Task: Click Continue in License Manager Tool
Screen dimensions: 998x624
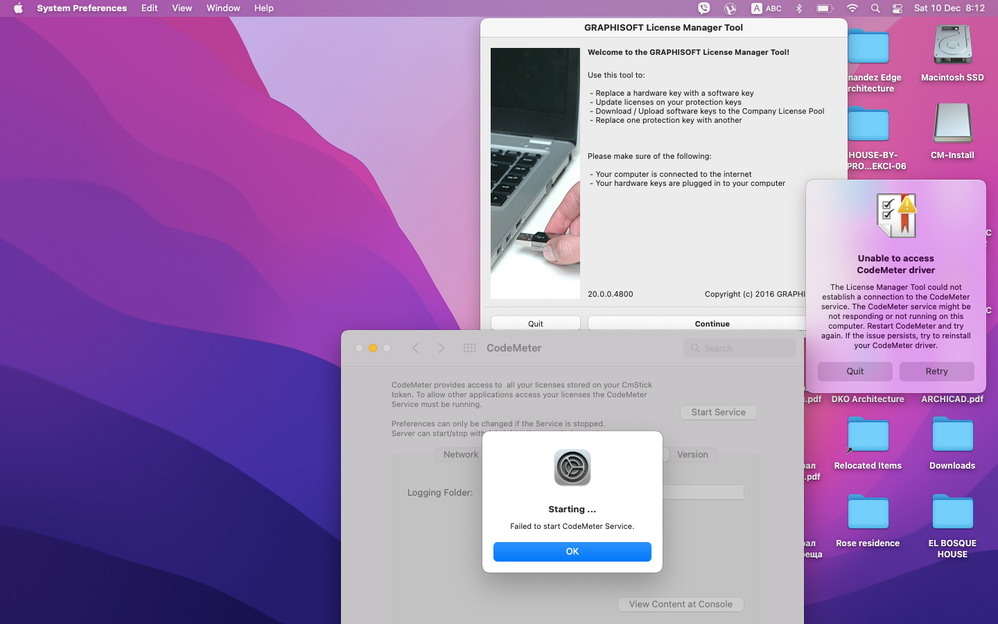Action: [696, 323]
